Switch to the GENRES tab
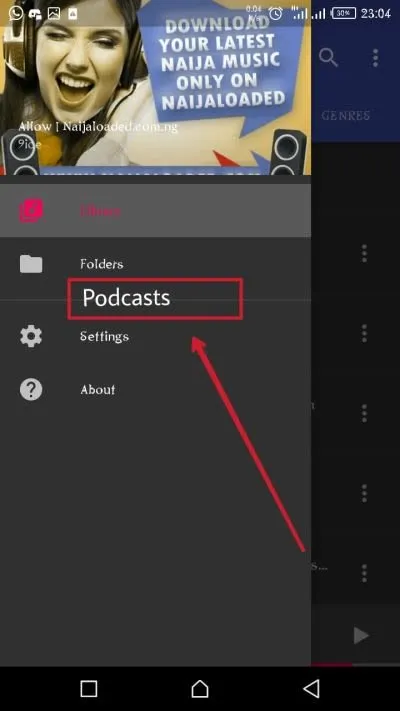This screenshot has width=400, height=711. [346, 116]
